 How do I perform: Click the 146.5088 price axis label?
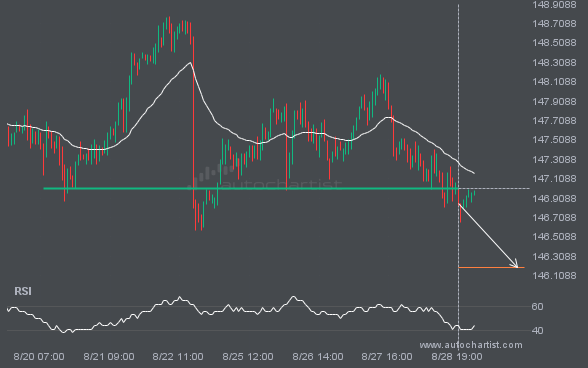tap(554, 237)
